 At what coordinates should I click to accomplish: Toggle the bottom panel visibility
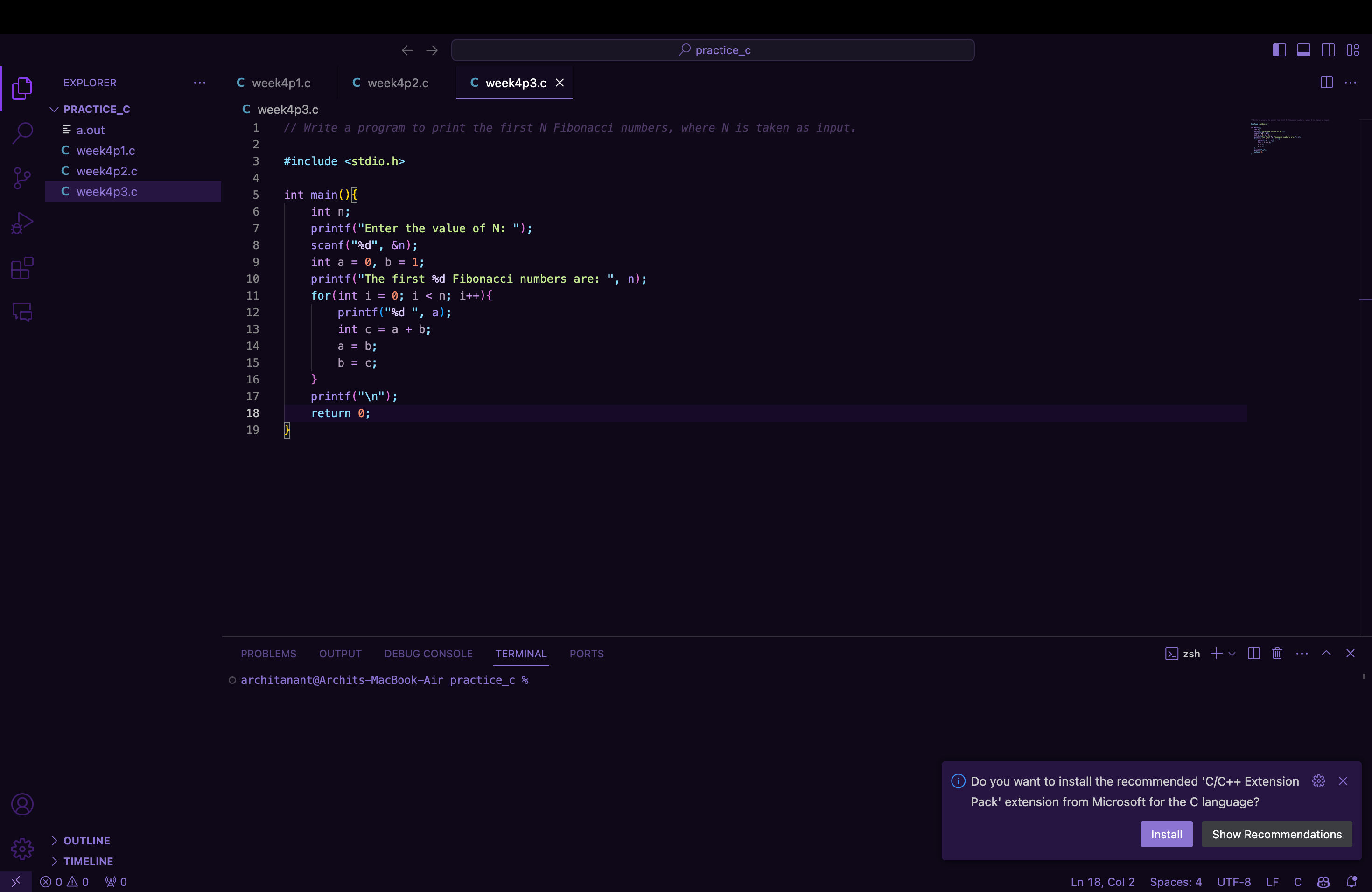coord(1303,50)
